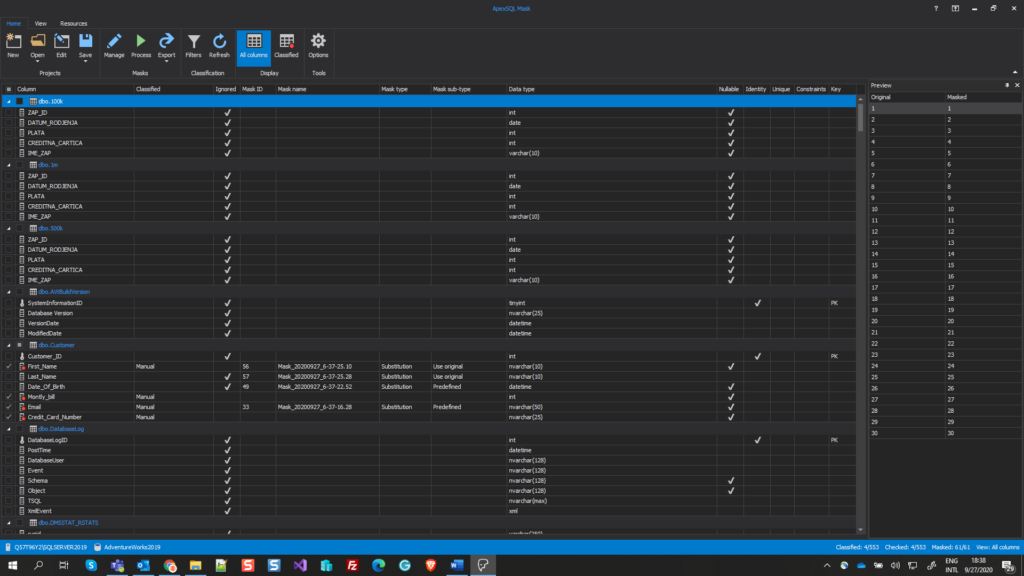Toggle the Ignored checkbox for ZAP_ID
The width and height of the screenshot is (1024, 576).
[227, 112]
